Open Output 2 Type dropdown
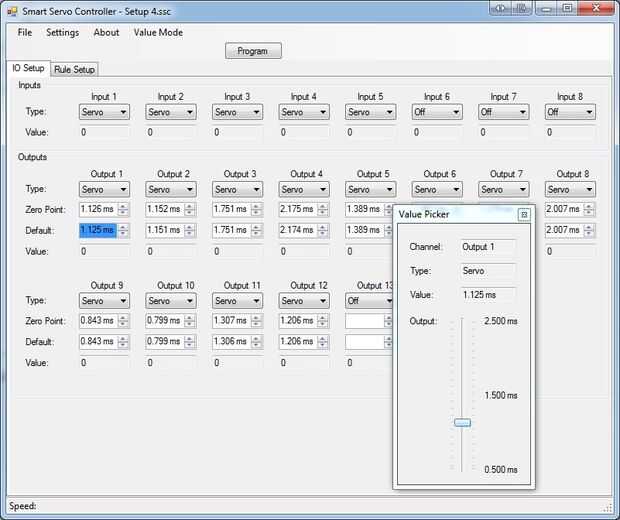The height and width of the screenshot is (520, 620). click(x=170, y=190)
